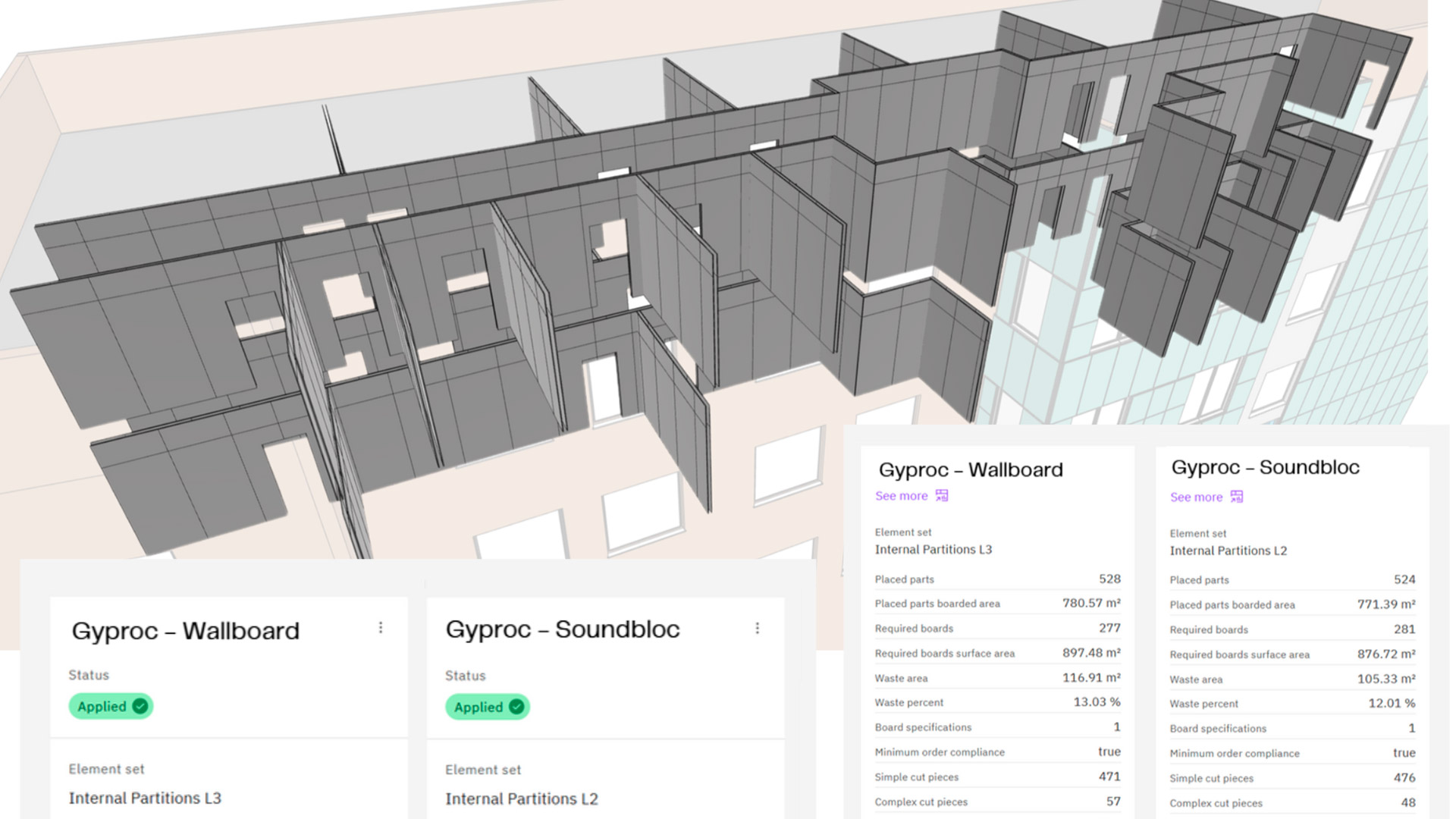Screen dimensions: 1456x819
Task: Click the checkmark in Wallboard Applied badge
Action: (140, 706)
